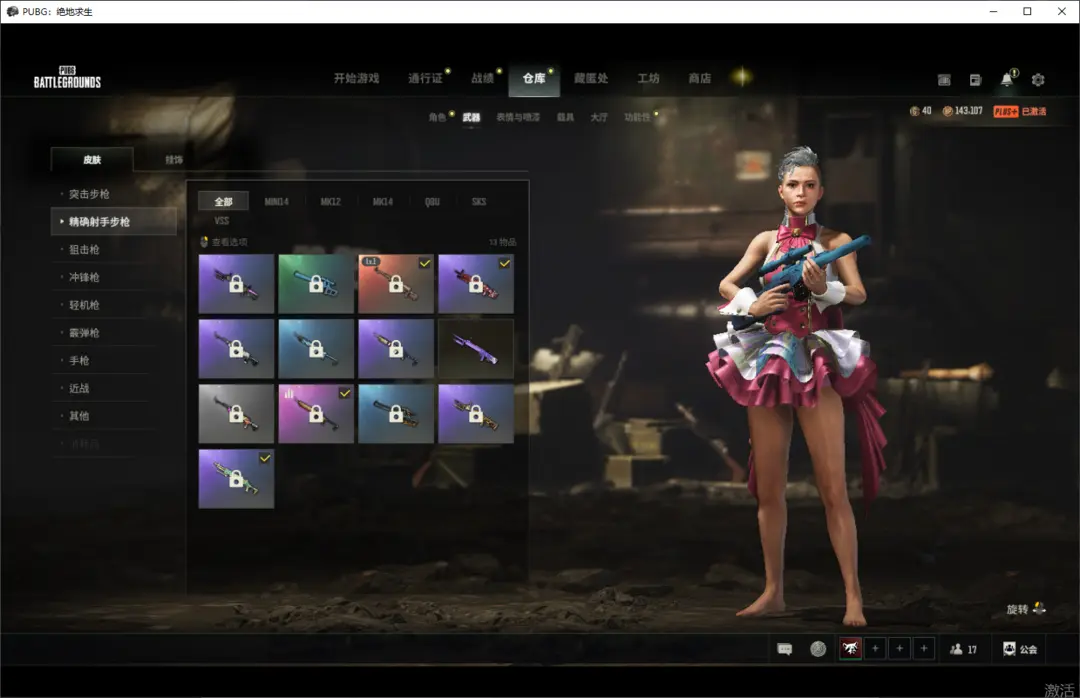Click the 查看选项 view options hint
1080x698 pixels.
point(224,242)
